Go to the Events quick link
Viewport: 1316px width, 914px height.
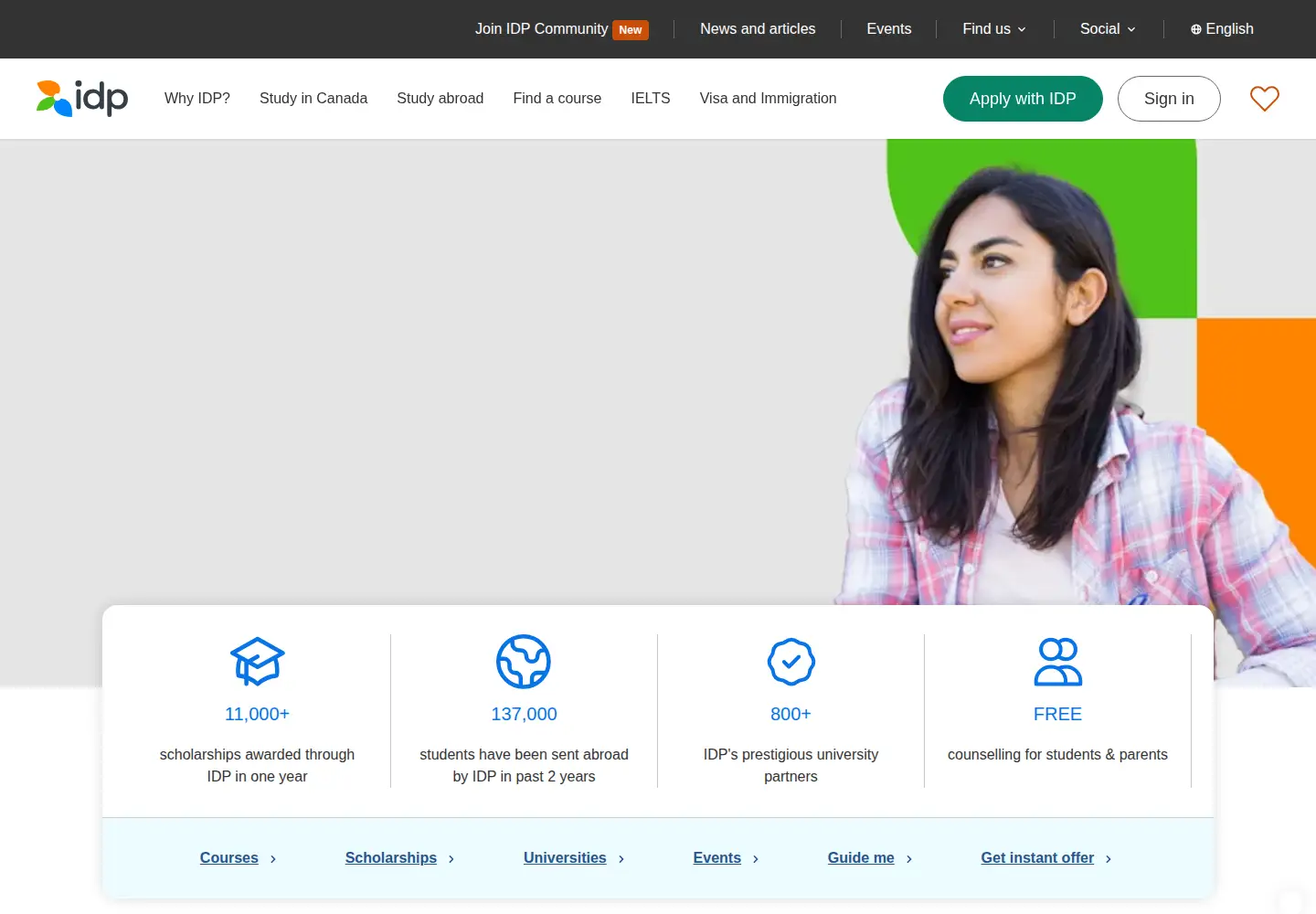717,858
